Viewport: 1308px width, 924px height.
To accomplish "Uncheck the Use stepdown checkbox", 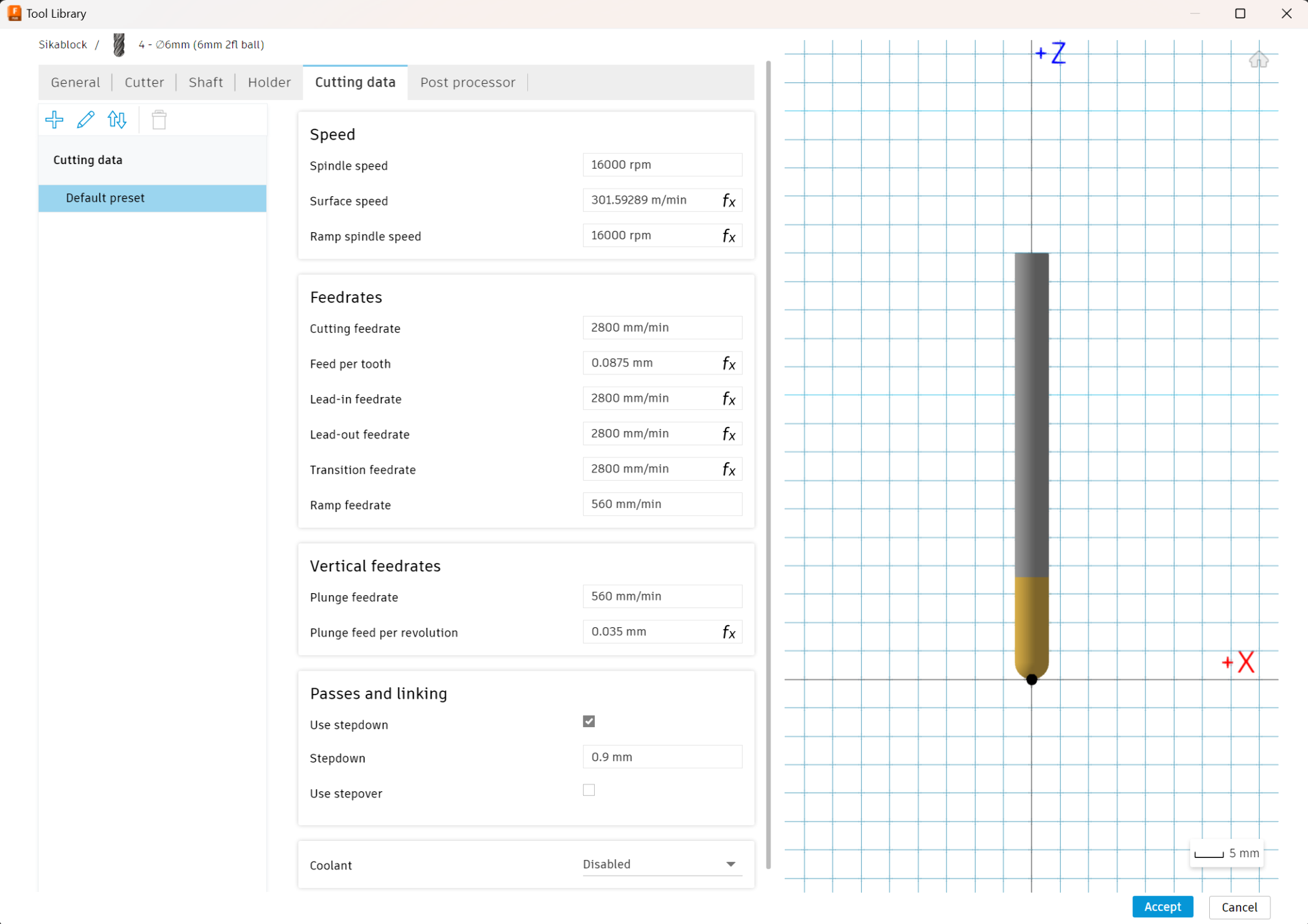I will [589, 721].
